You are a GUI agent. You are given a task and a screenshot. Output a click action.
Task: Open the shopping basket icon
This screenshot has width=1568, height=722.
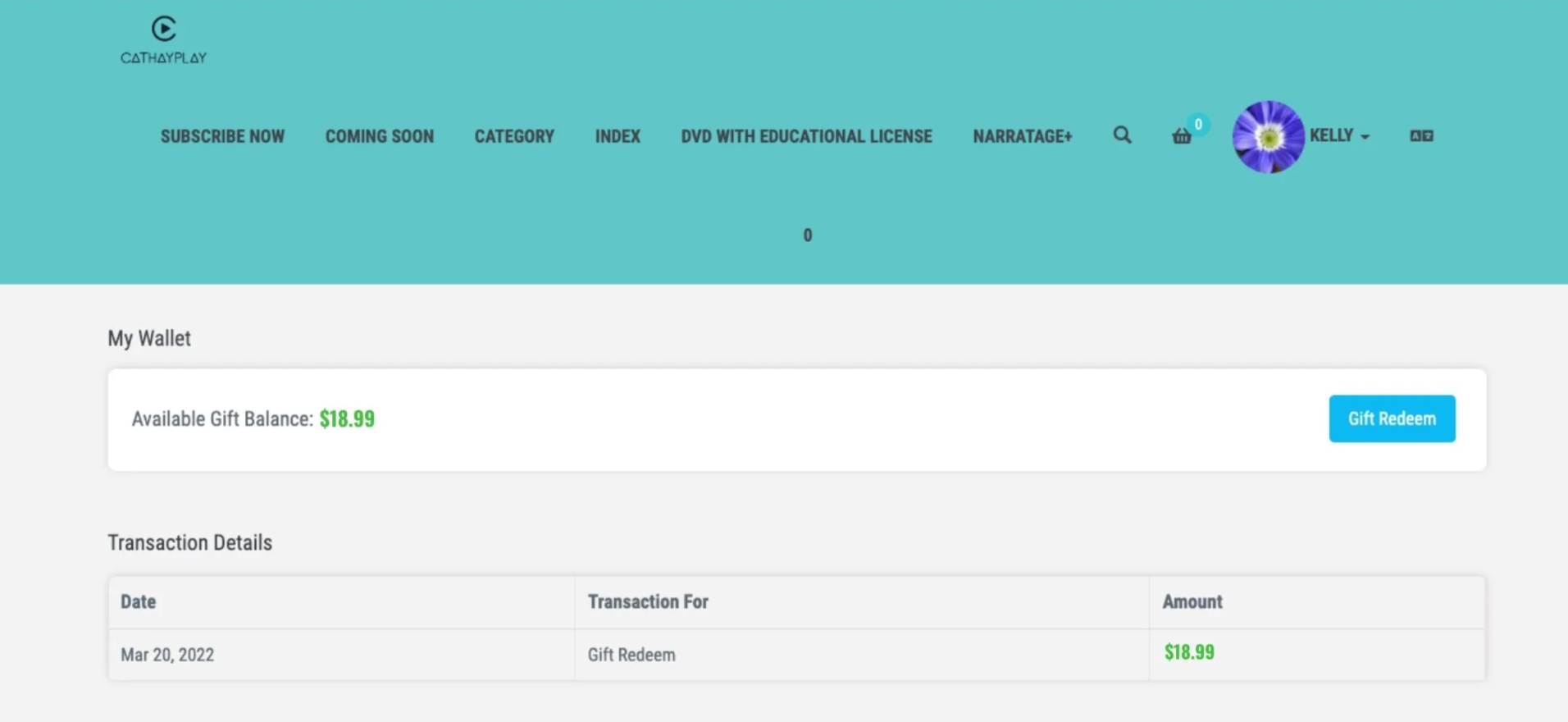pyautogui.click(x=1181, y=137)
